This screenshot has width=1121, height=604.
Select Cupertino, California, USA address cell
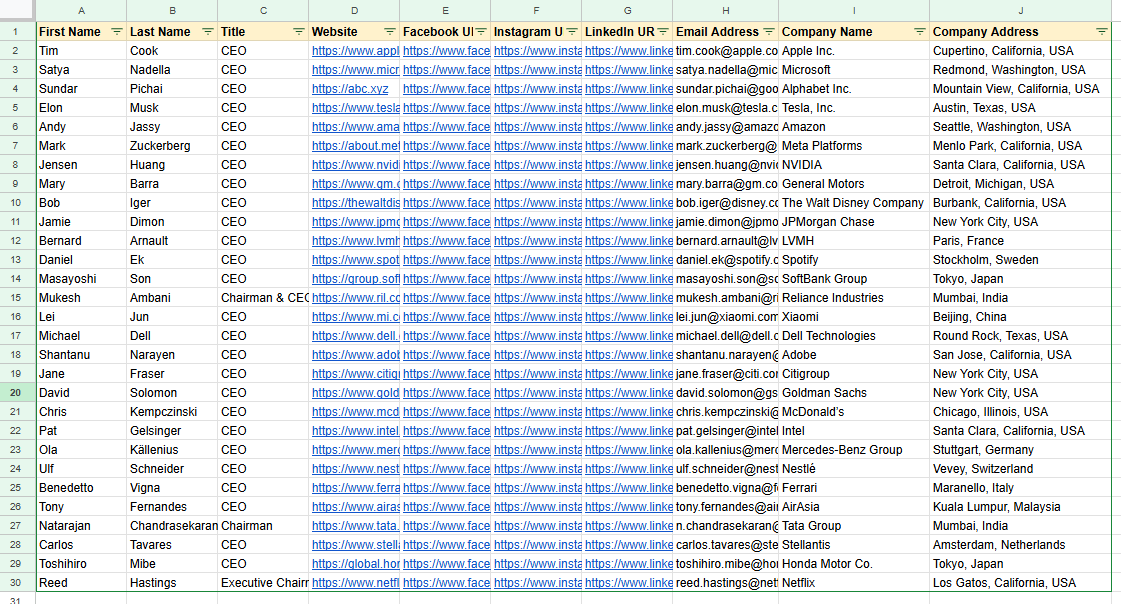click(x=1020, y=51)
